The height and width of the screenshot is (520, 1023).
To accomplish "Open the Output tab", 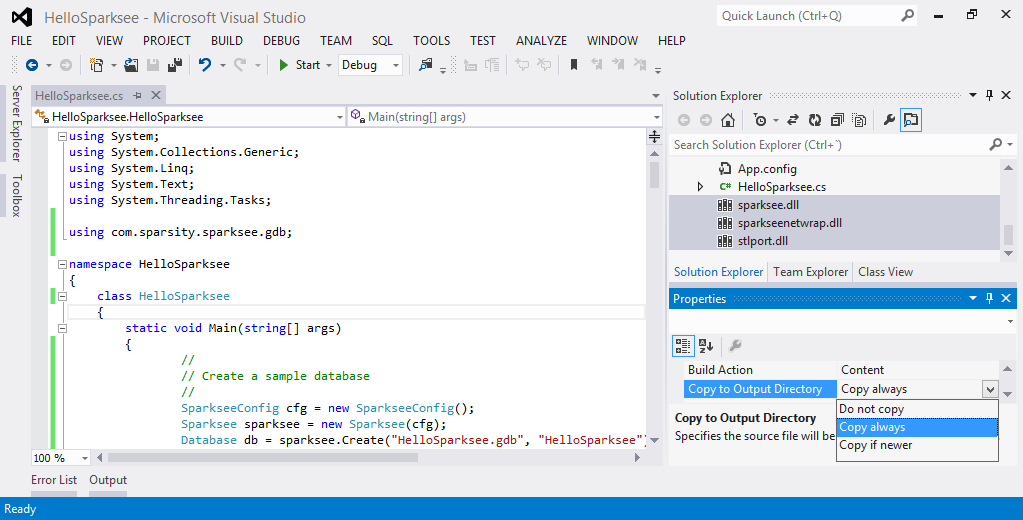I will point(108,480).
